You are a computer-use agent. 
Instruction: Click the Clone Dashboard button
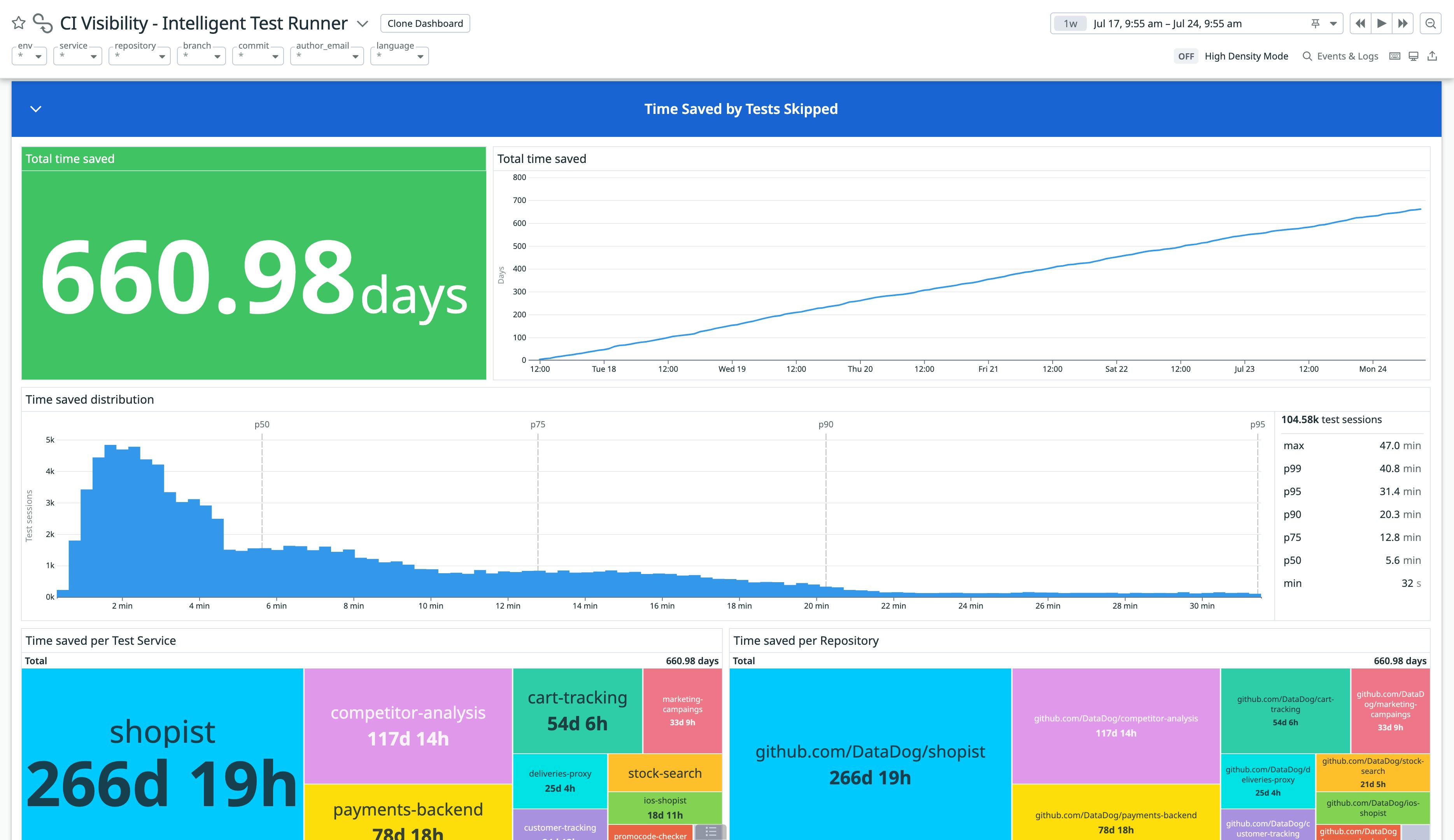pos(425,23)
